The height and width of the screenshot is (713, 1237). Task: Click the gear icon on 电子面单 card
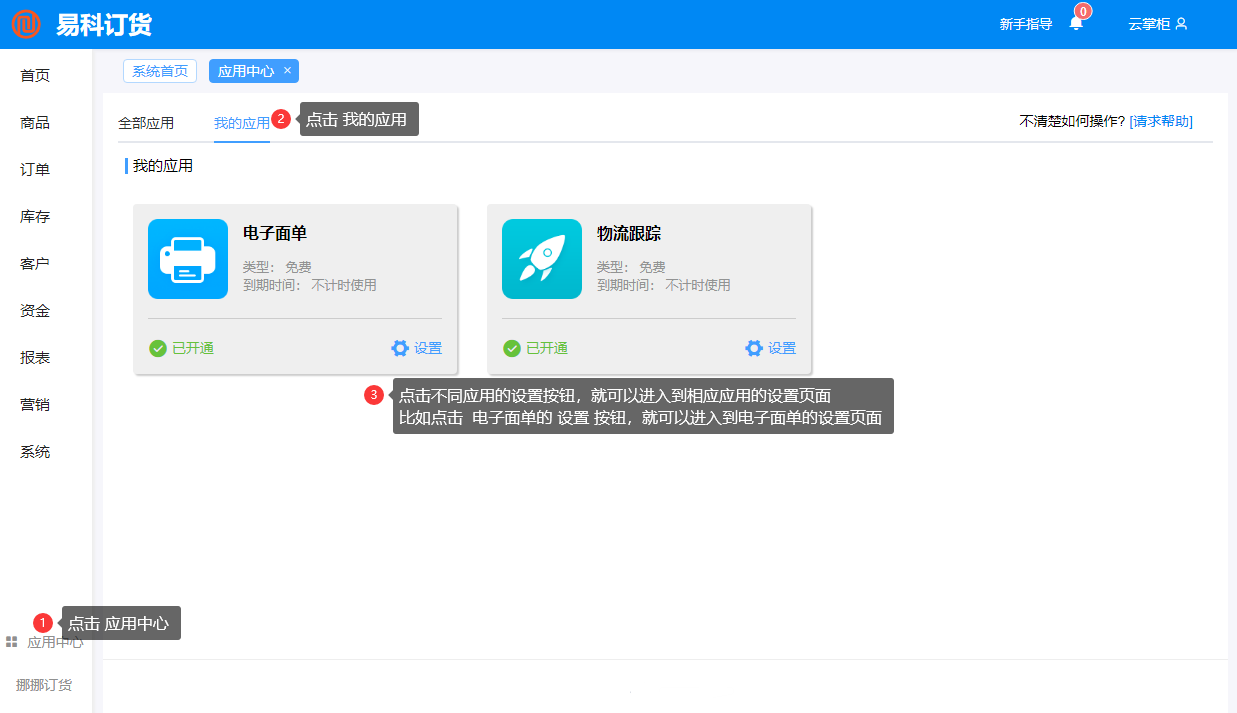[400, 348]
